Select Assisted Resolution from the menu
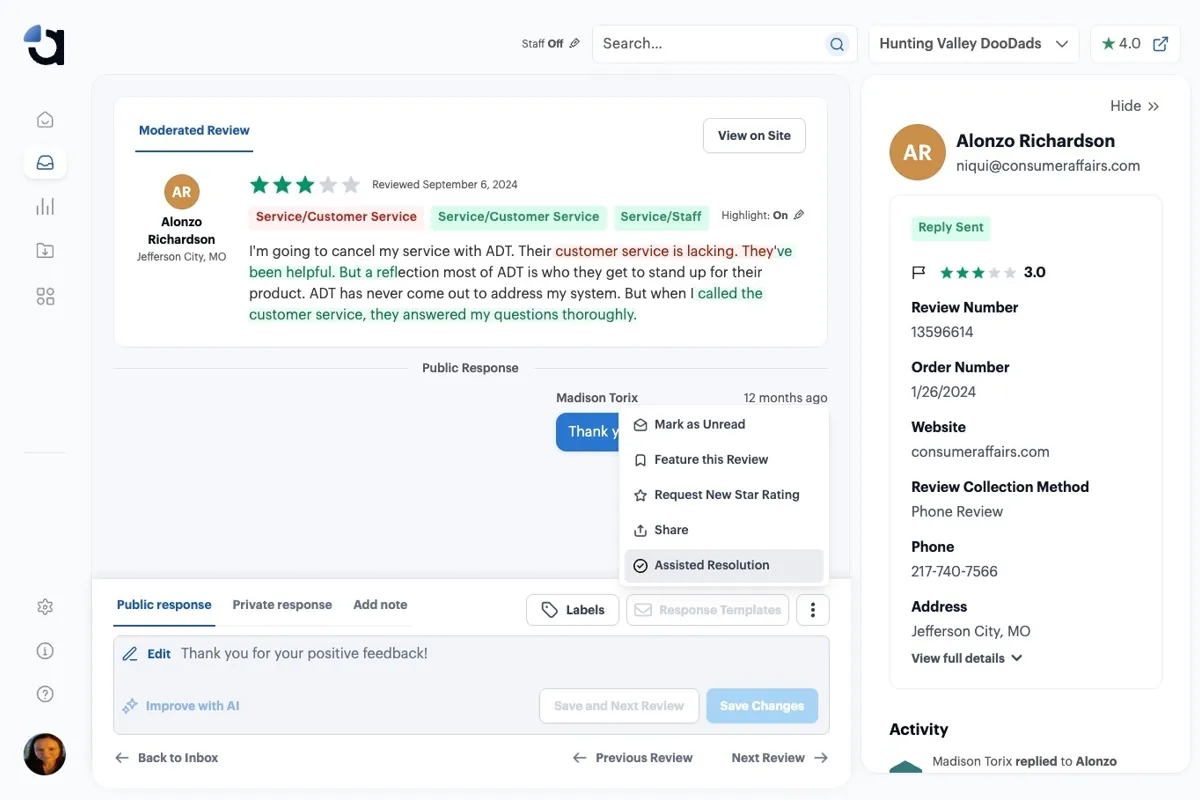 (724, 565)
